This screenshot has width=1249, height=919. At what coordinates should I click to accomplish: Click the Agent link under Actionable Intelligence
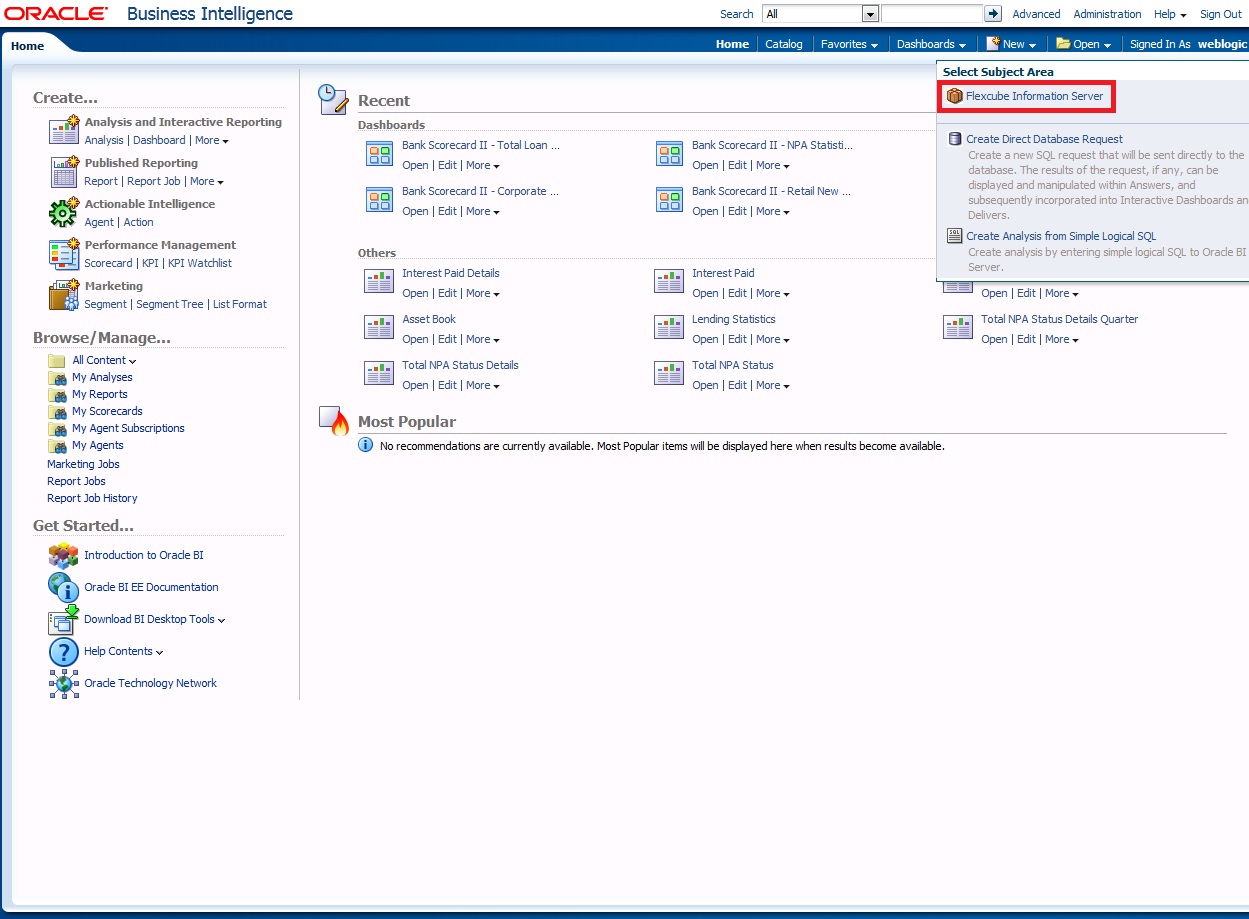click(x=99, y=222)
